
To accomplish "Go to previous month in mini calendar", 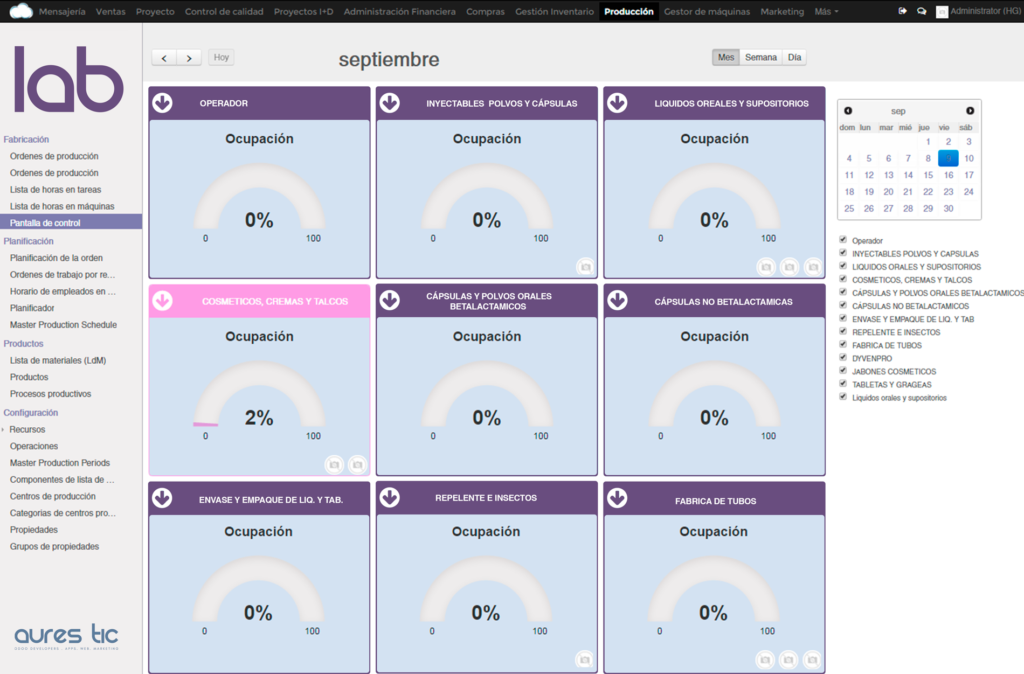I will tap(848, 111).
